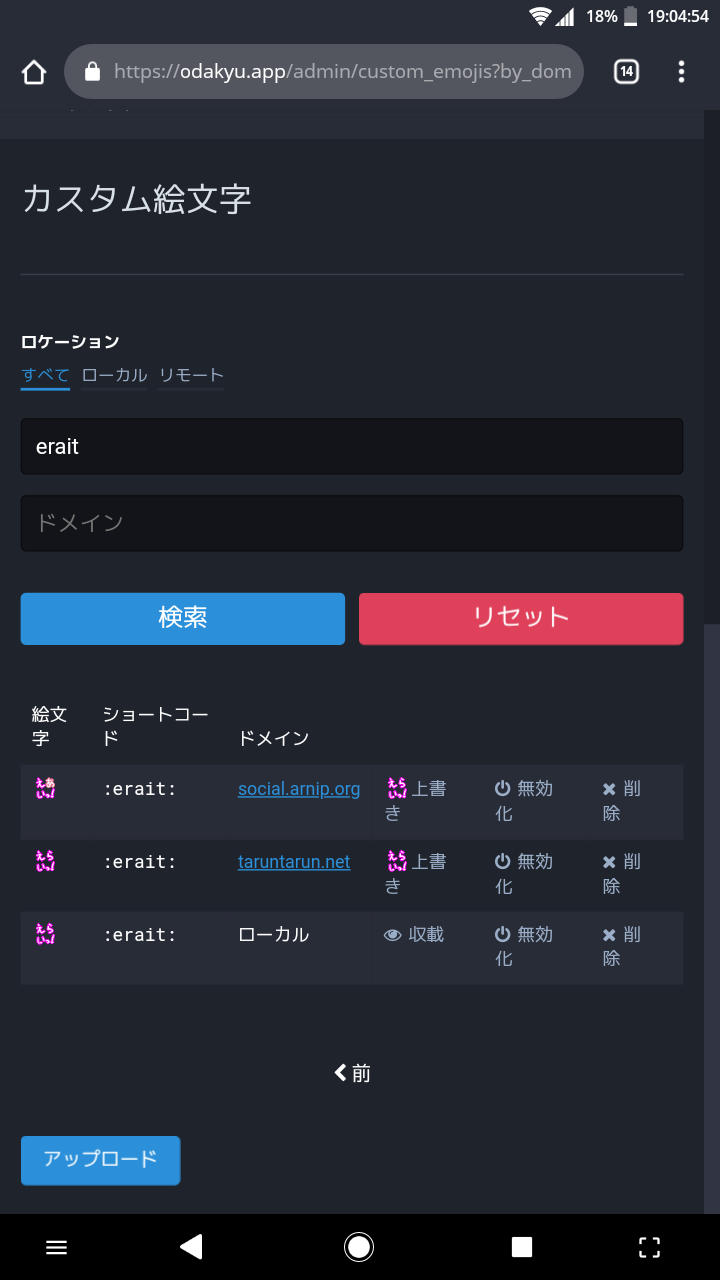Delete the social.arnip.org erait emoji
This screenshot has width=720, height=1280.
(x=621, y=801)
